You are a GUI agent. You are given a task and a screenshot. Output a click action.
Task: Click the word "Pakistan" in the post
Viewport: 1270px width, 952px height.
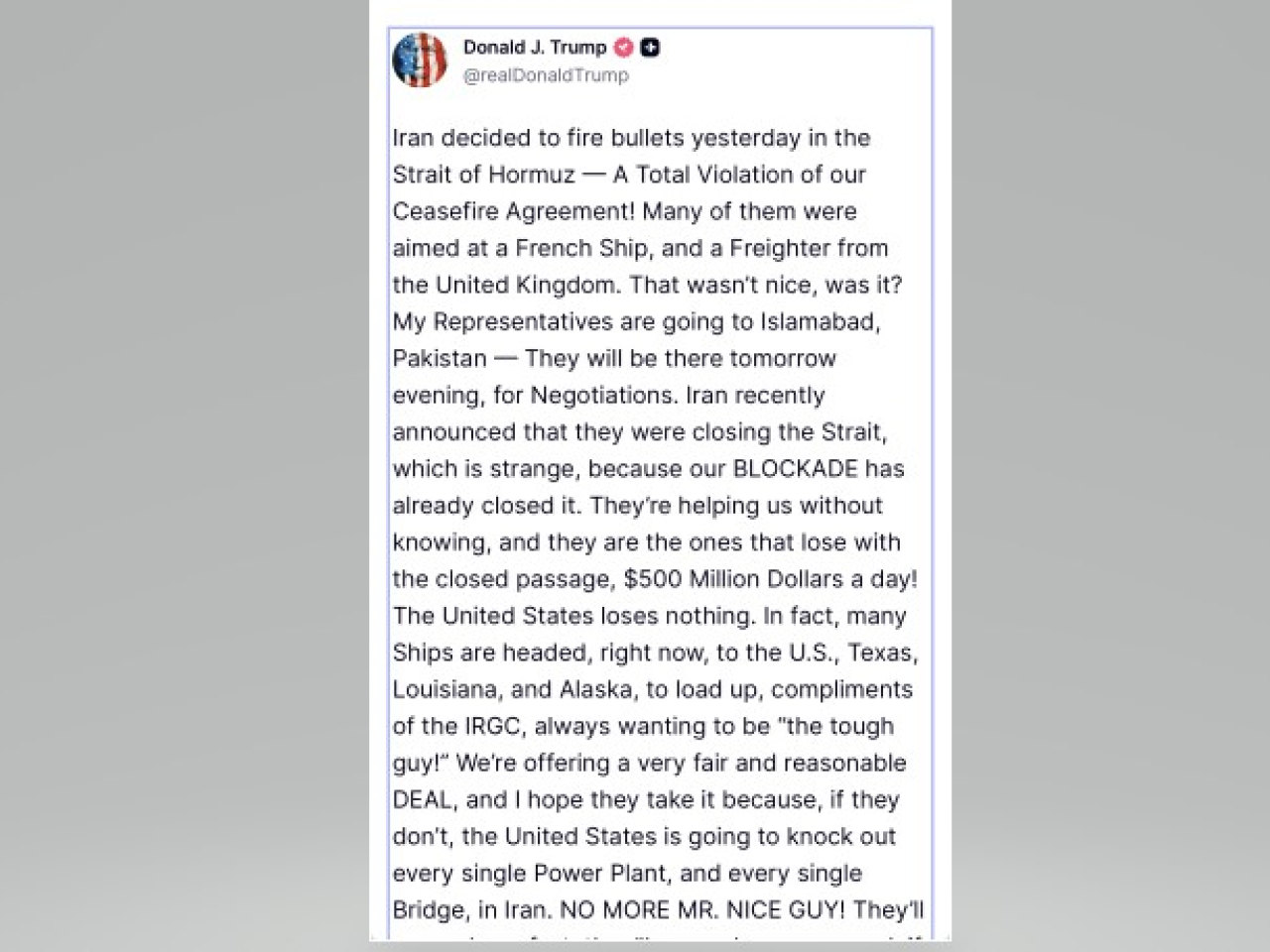click(440, 358)
